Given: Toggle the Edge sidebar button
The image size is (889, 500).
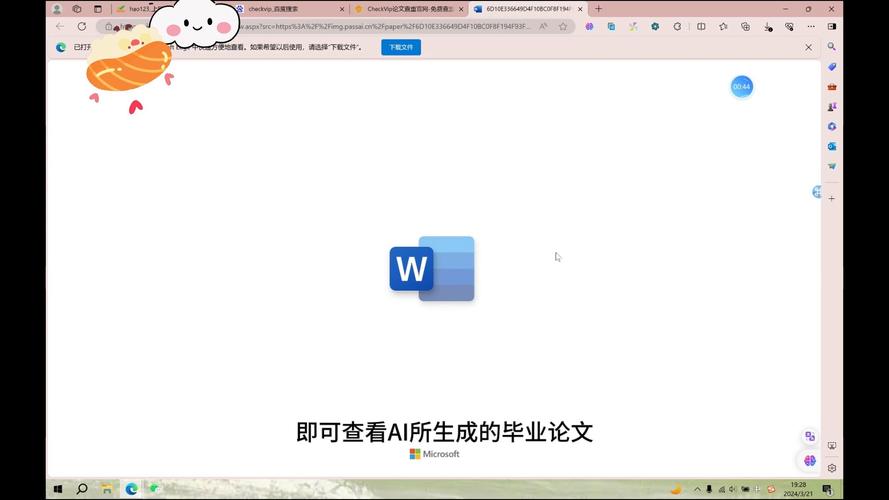Looking at the screenshot, I should [832, 27].
